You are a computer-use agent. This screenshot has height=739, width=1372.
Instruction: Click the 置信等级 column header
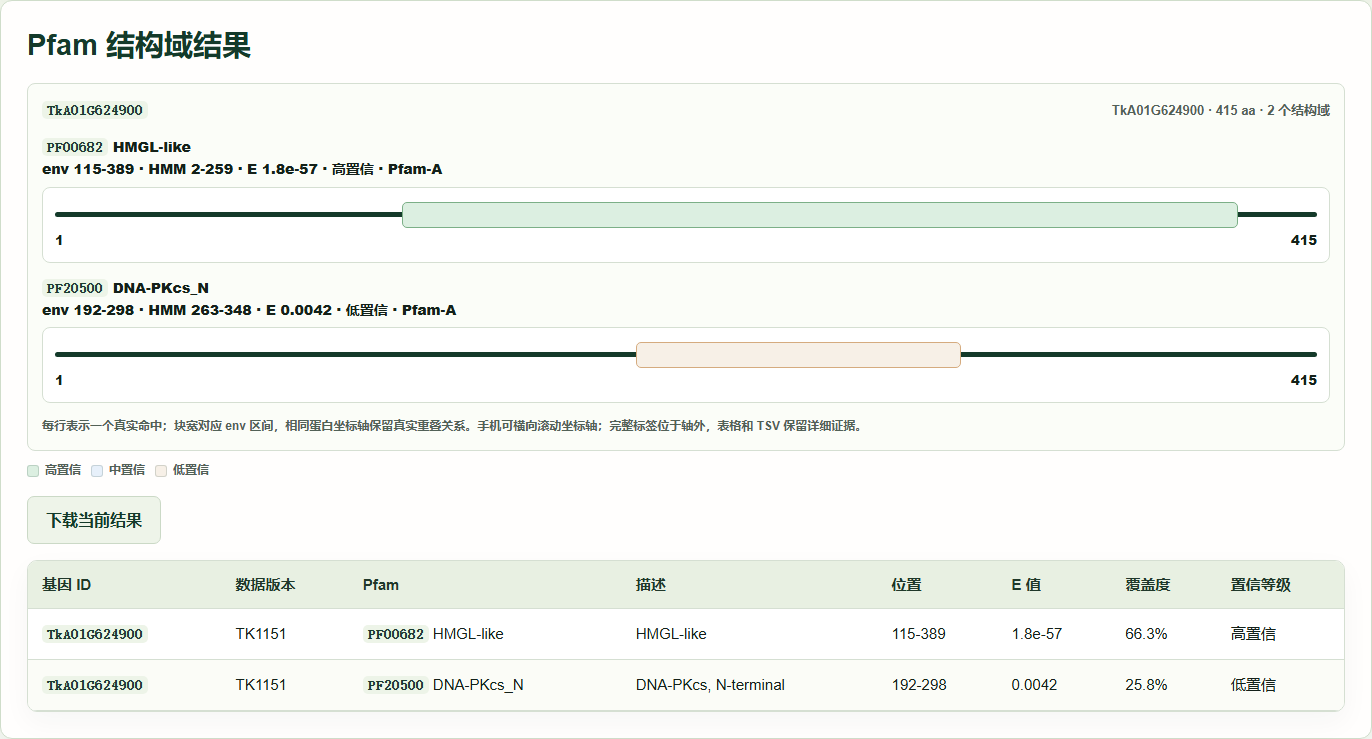pos(1261,585)
